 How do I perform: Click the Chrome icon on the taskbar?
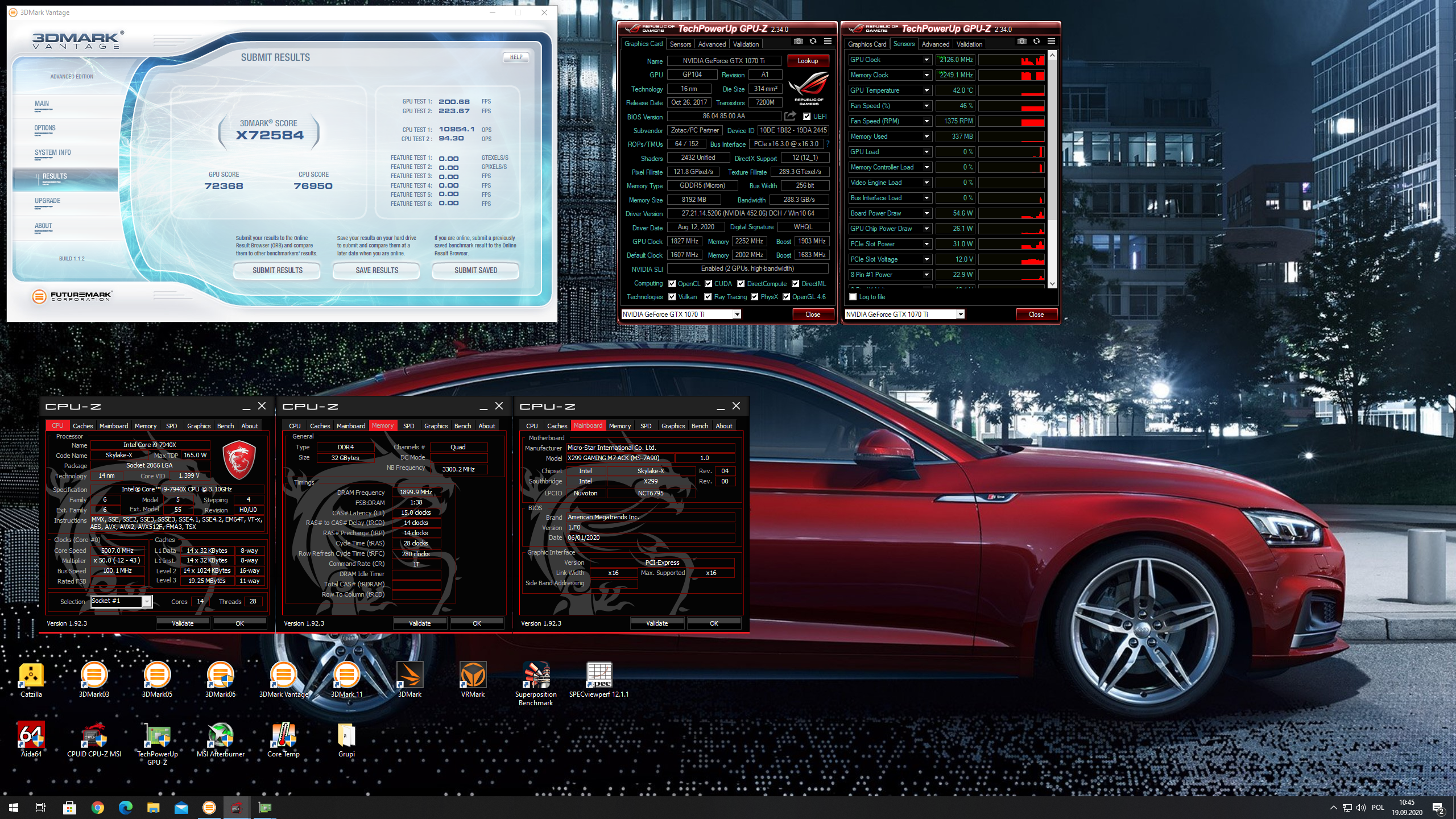(98, 808)
